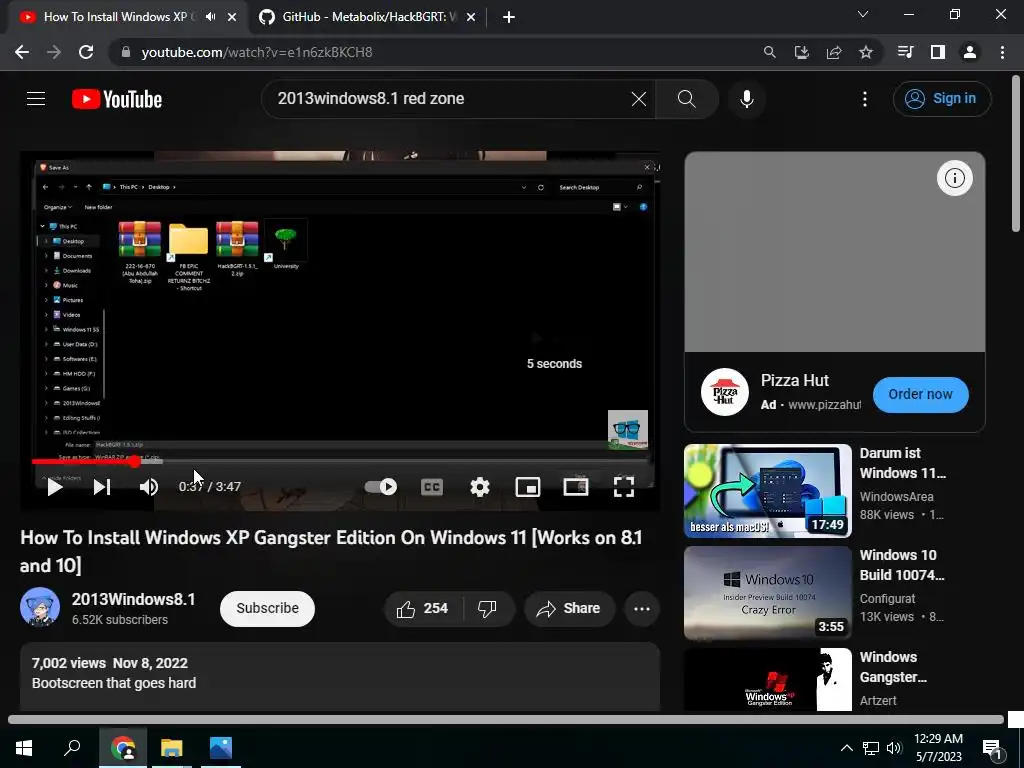Screen dimensions: 1024x768
Task: Open the taskbar volume control
Action: (x=894, y=748)
